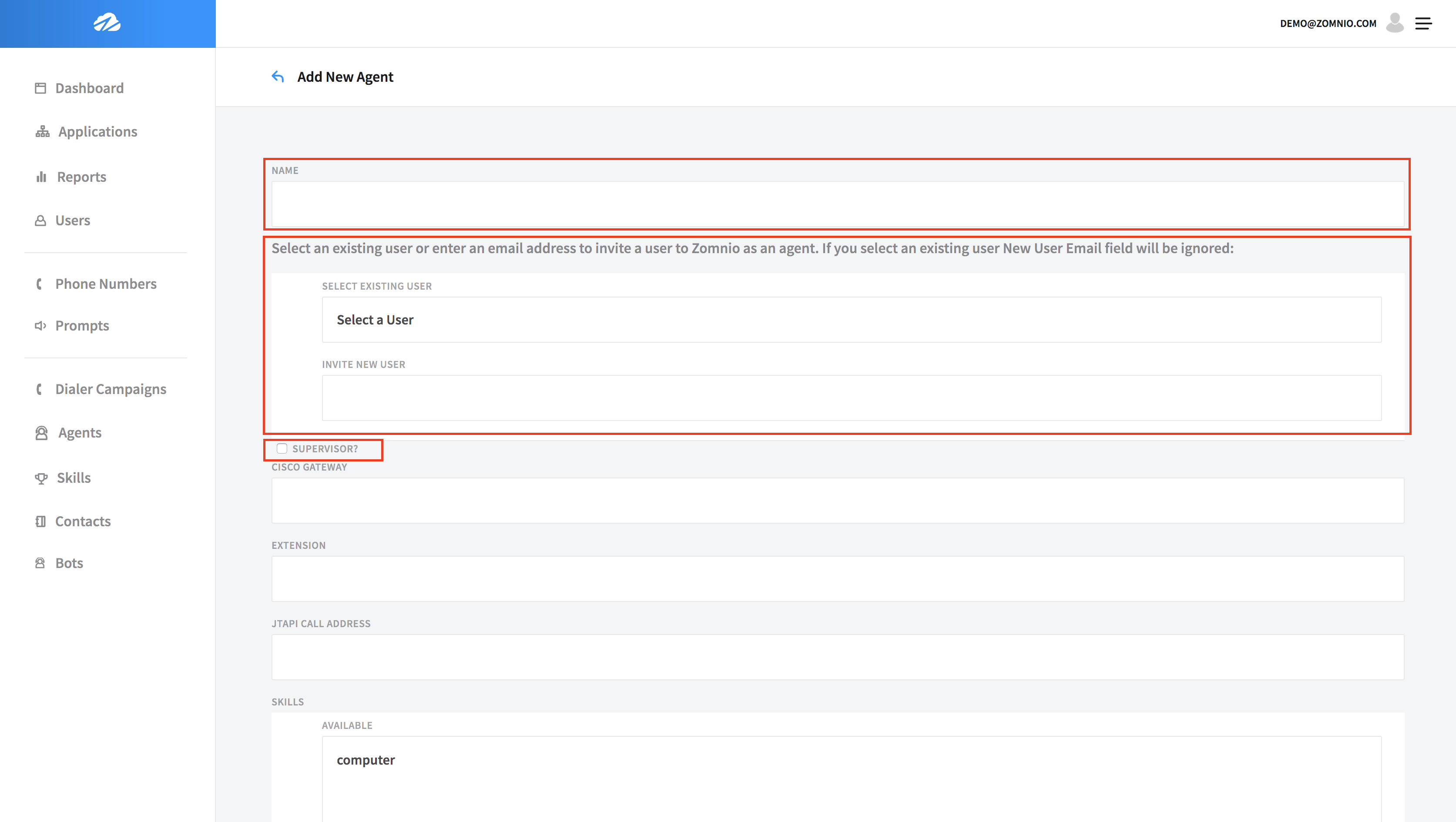Viewport: 1456px width, 822px height.
Task: Open the hamburger menu icon
Action: [1423, 23]
